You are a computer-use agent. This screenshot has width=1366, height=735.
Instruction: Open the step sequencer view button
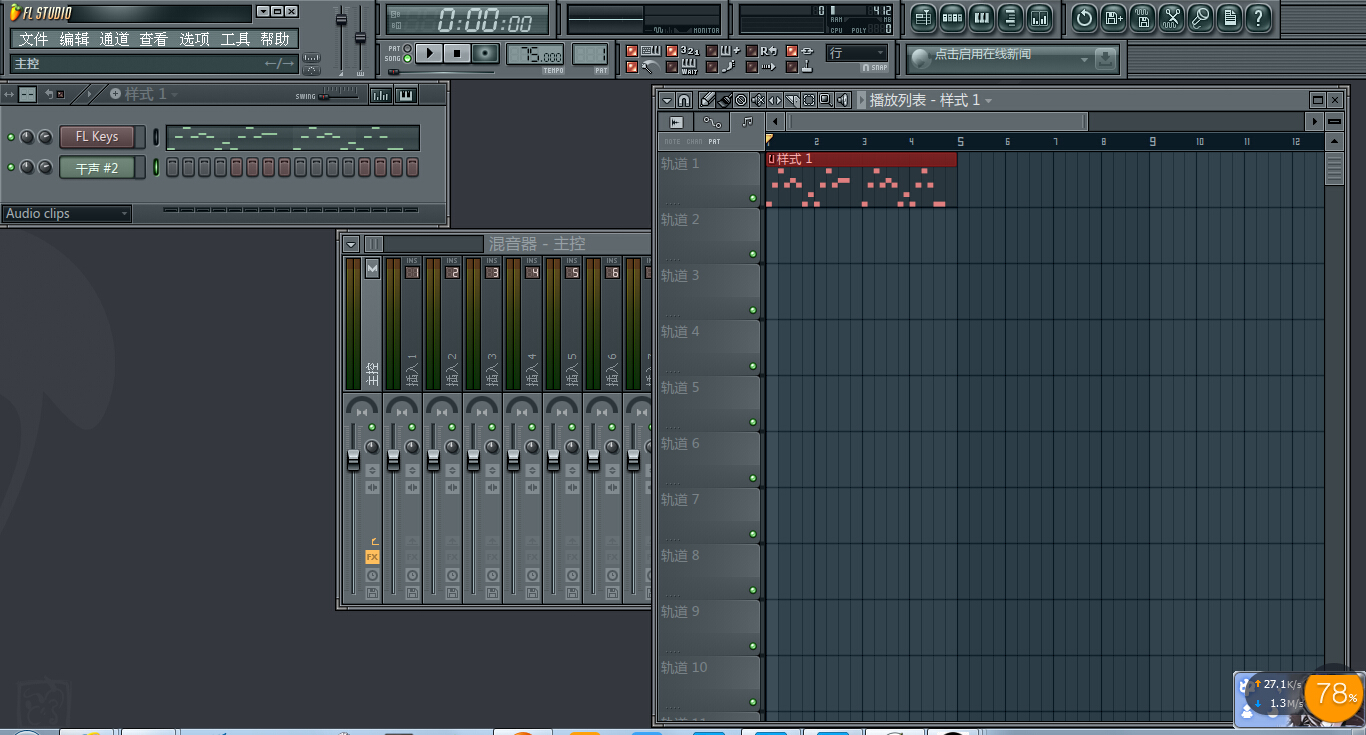point(952,17)
